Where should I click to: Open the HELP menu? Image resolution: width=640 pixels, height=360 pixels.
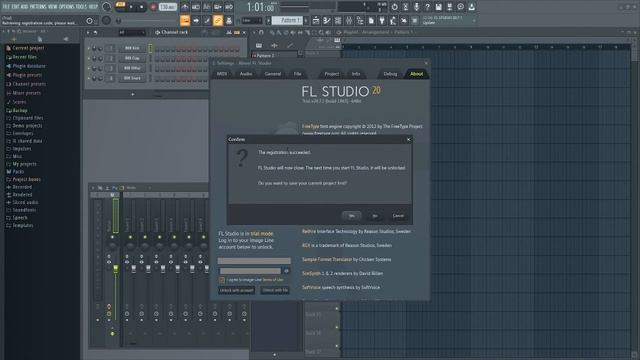pyautogui.click(x=93, y=7)
